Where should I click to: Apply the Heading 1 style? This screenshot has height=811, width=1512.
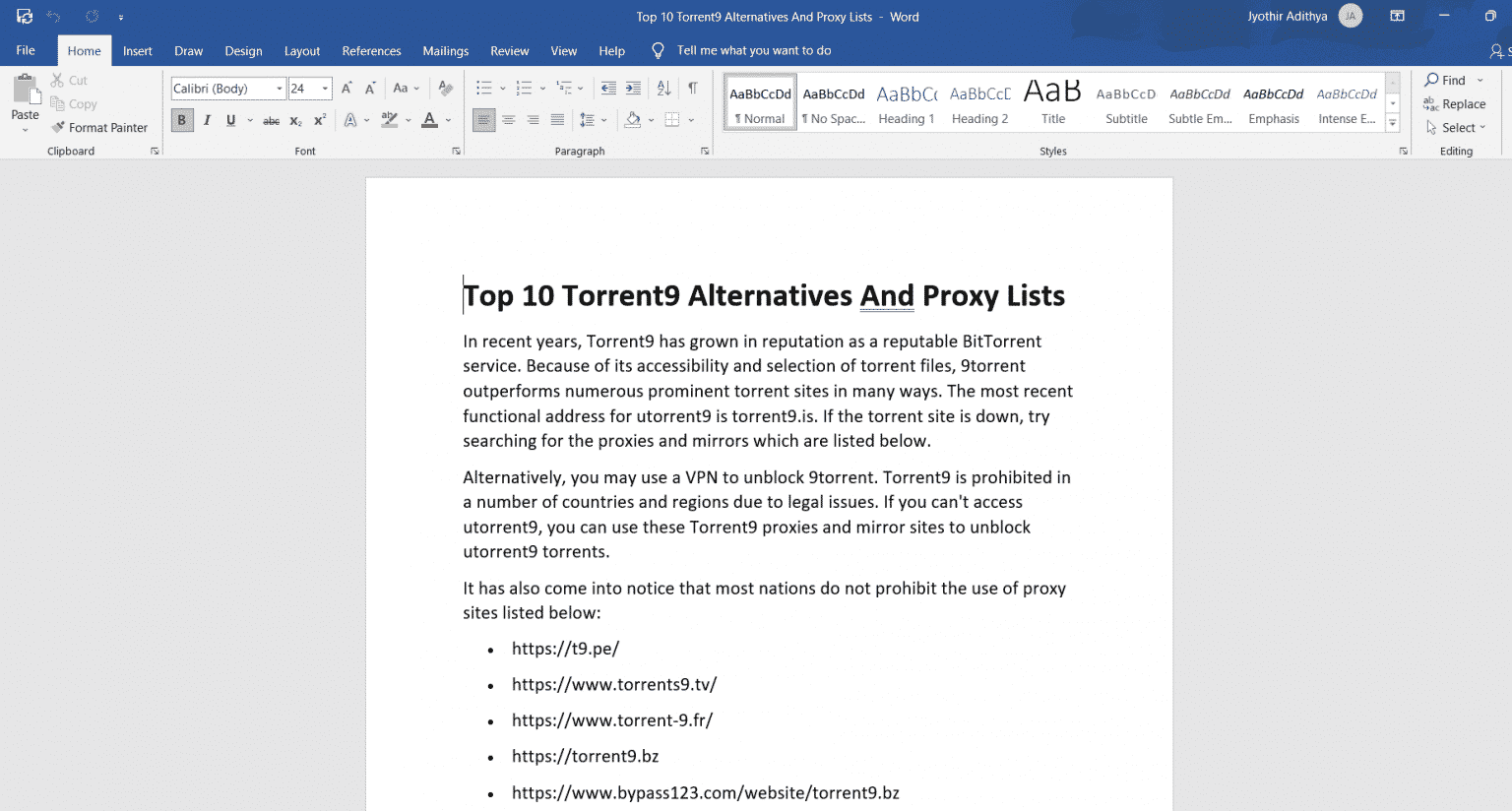906,102
